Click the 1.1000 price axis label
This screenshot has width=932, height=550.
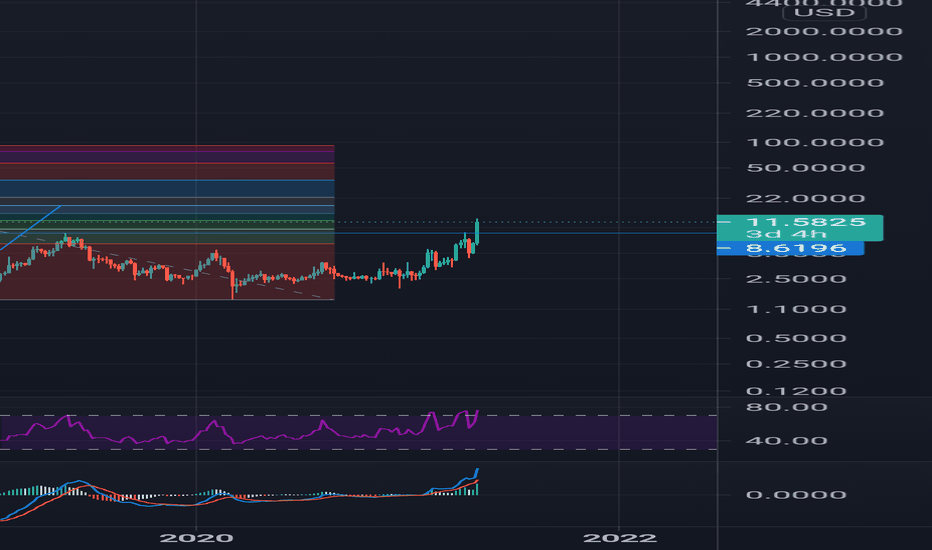[796, 309]
